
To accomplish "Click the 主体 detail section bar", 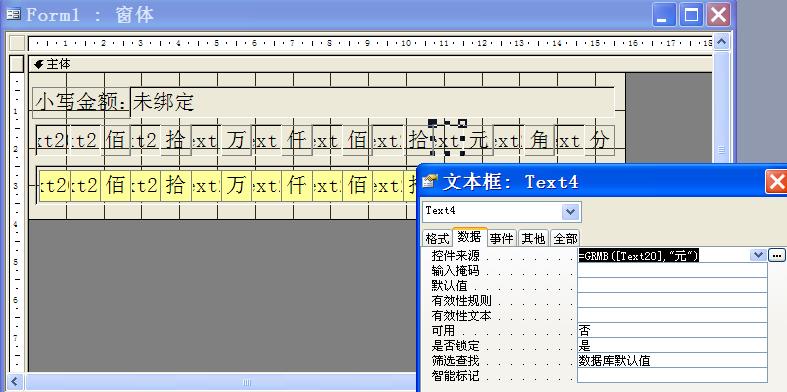I will click(370, 64).
